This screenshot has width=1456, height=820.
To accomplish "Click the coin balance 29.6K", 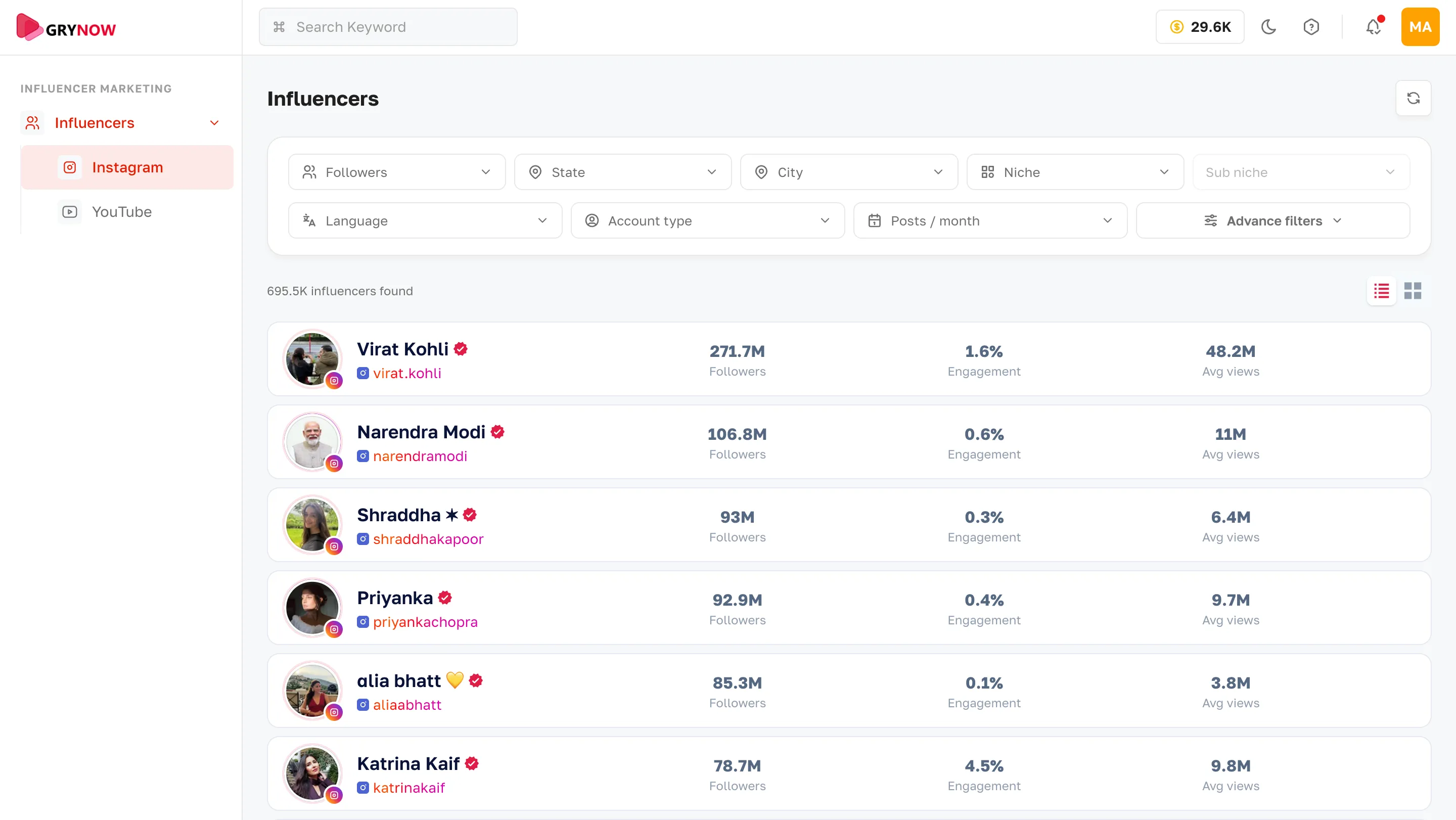I will (1199, 27).
